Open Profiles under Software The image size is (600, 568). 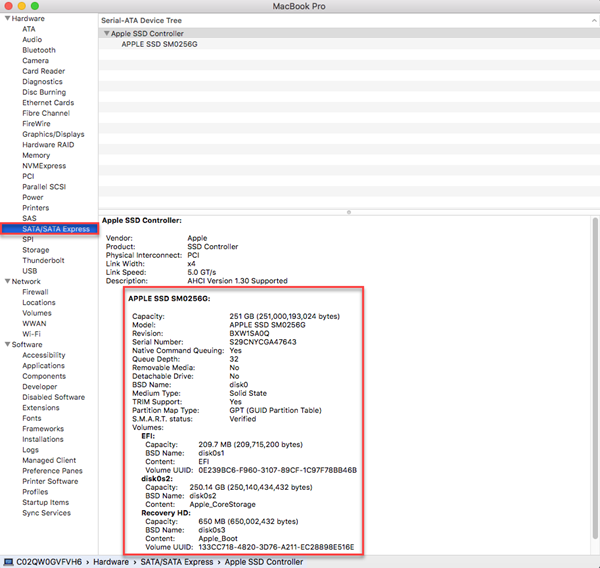35,492
